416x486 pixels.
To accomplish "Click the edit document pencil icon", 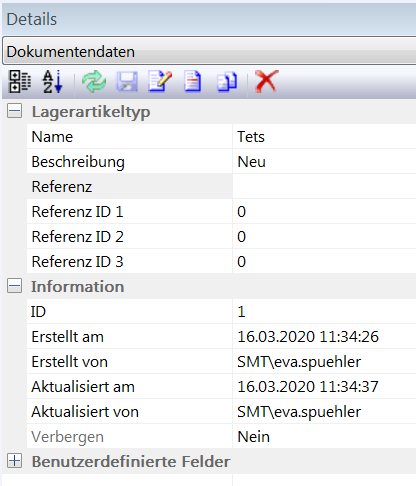I will (160, 81).
